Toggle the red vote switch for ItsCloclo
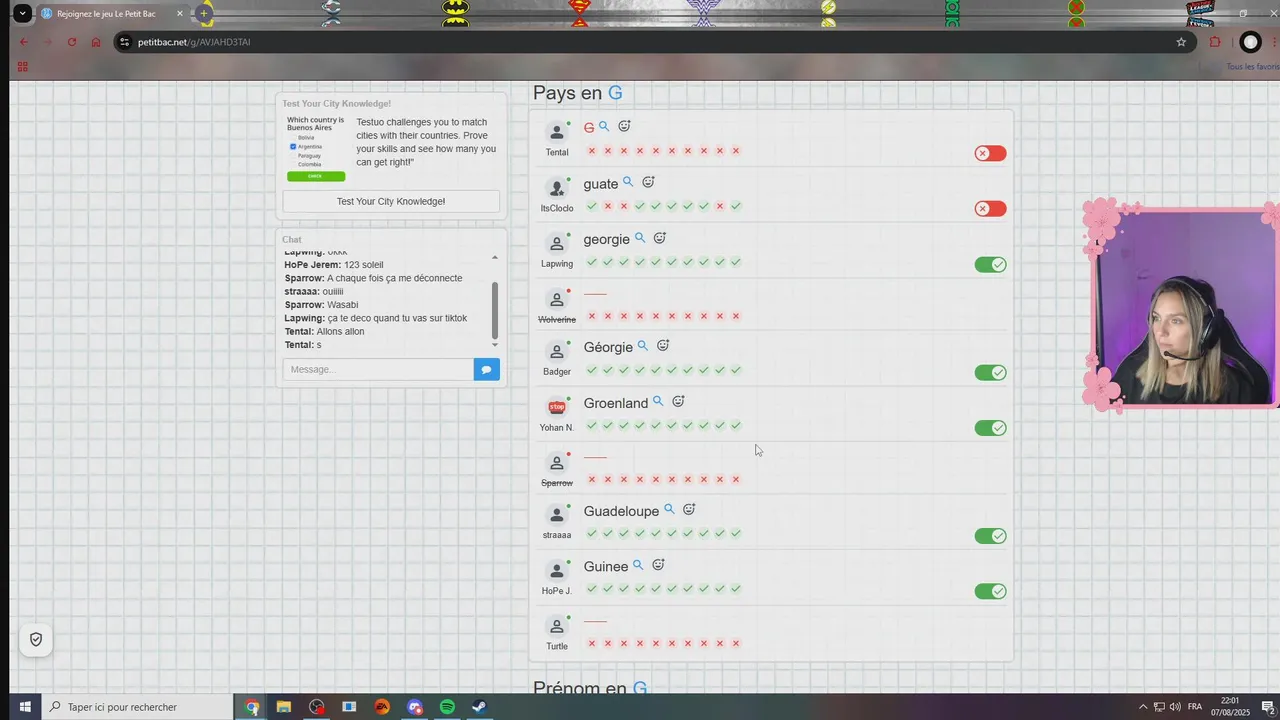Viewport: 1280px width, 720px height. tap(990, 208)
